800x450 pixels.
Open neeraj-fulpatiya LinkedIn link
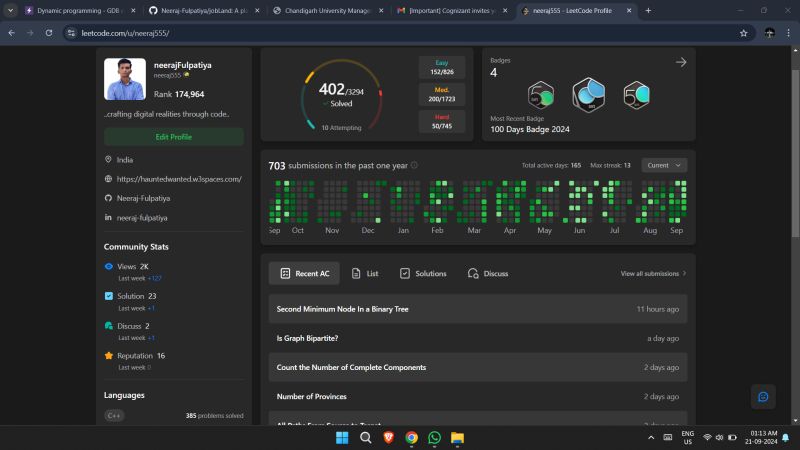tap(142, 217)
